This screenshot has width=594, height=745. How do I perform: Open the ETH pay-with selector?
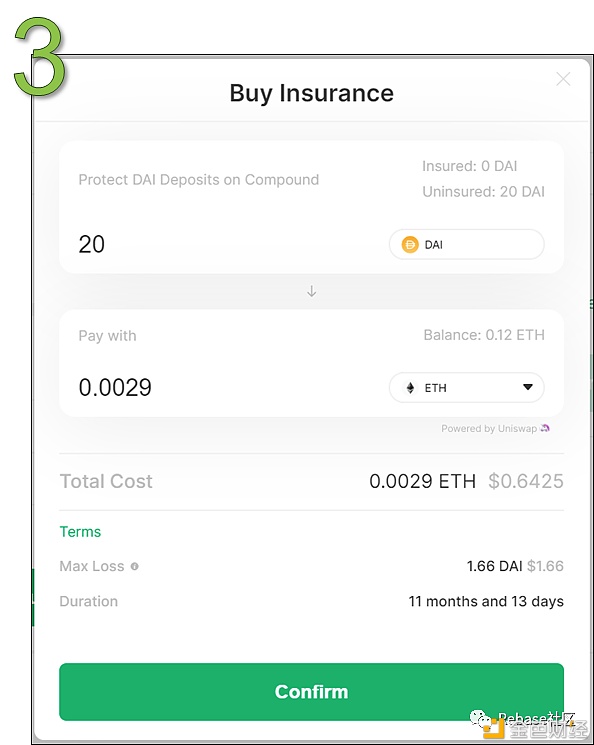point(467,388)
